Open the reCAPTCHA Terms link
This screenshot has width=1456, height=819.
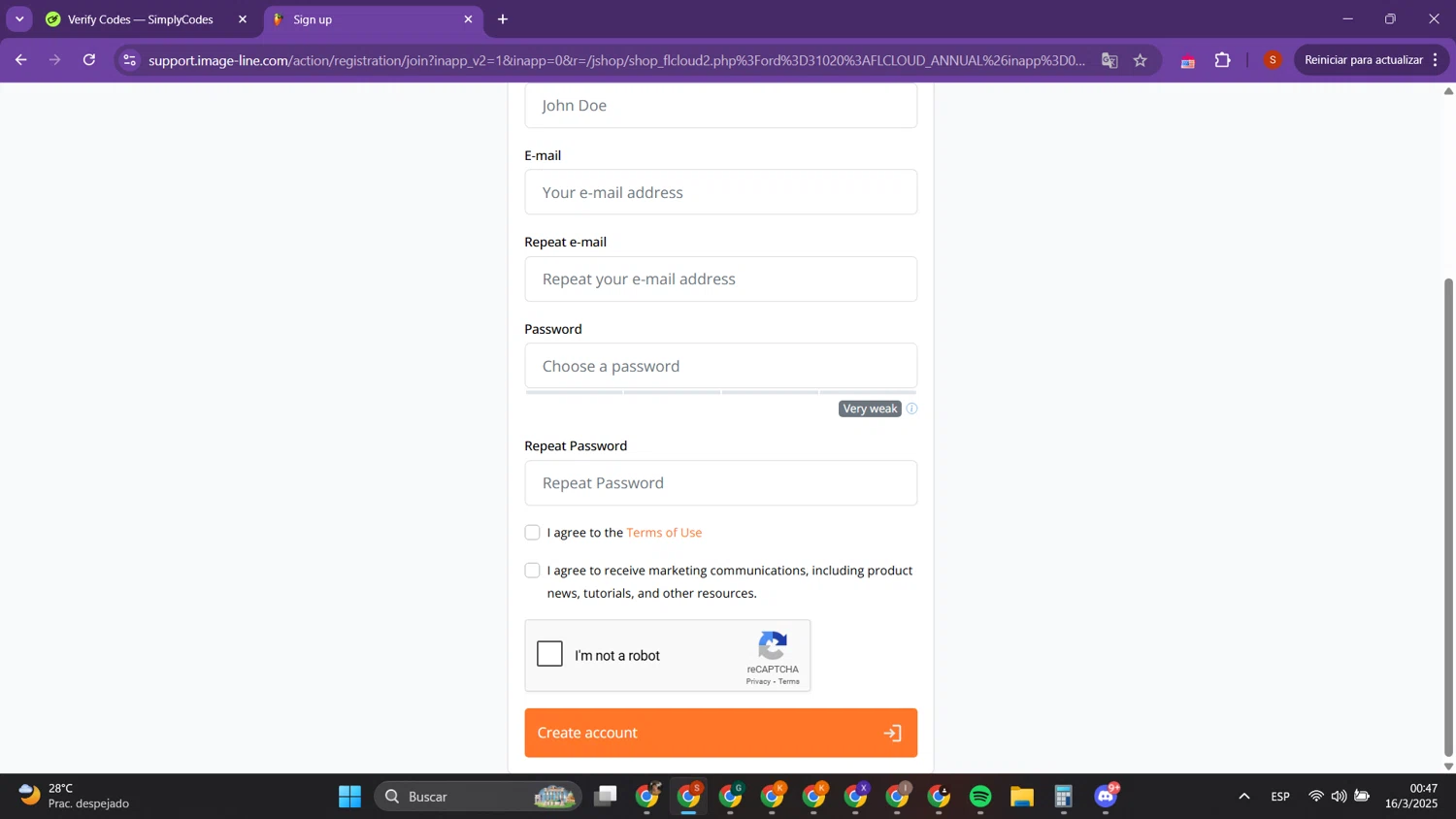click(x=789, y=681)
